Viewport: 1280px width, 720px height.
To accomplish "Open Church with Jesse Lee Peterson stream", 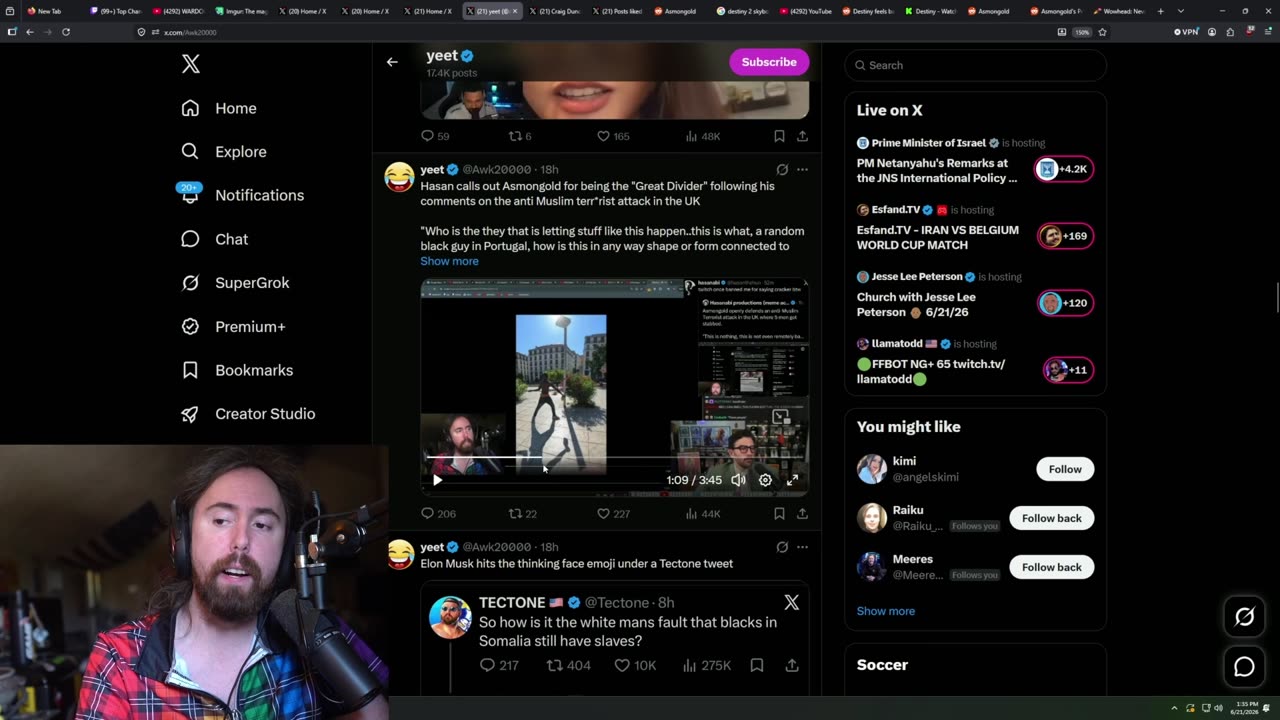I will click(975, 295).
